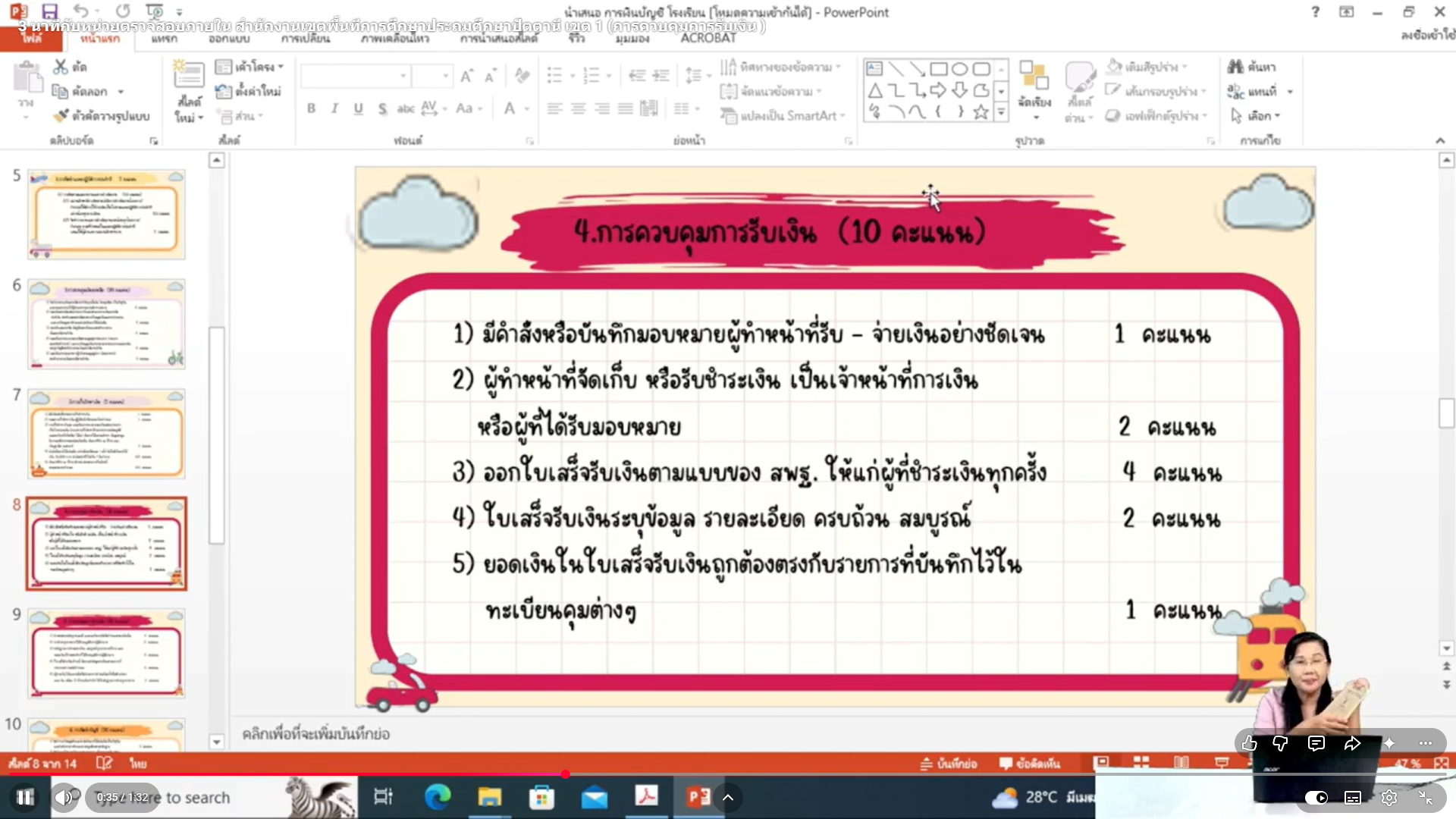Open the ACROBAT ribbon tab
The width and height of the screenshot is (1456, 819).
708,39
